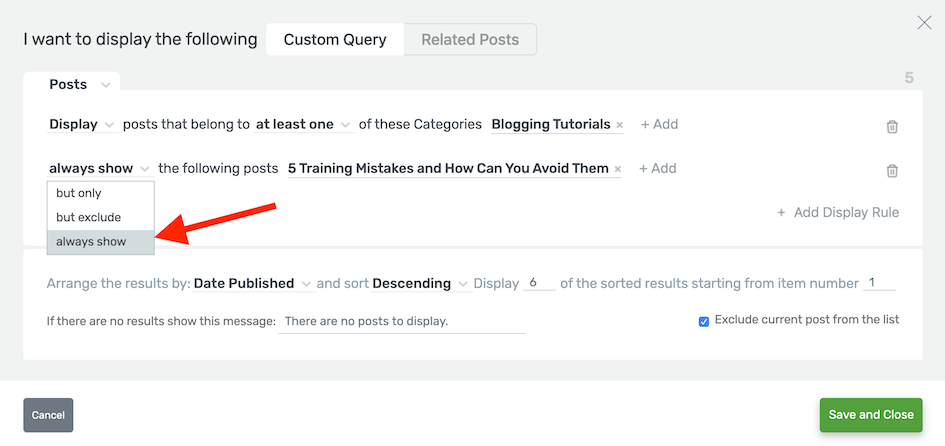Click Save and Close button
The width and height of the screenshot is (945, 446).
[870, 415]
